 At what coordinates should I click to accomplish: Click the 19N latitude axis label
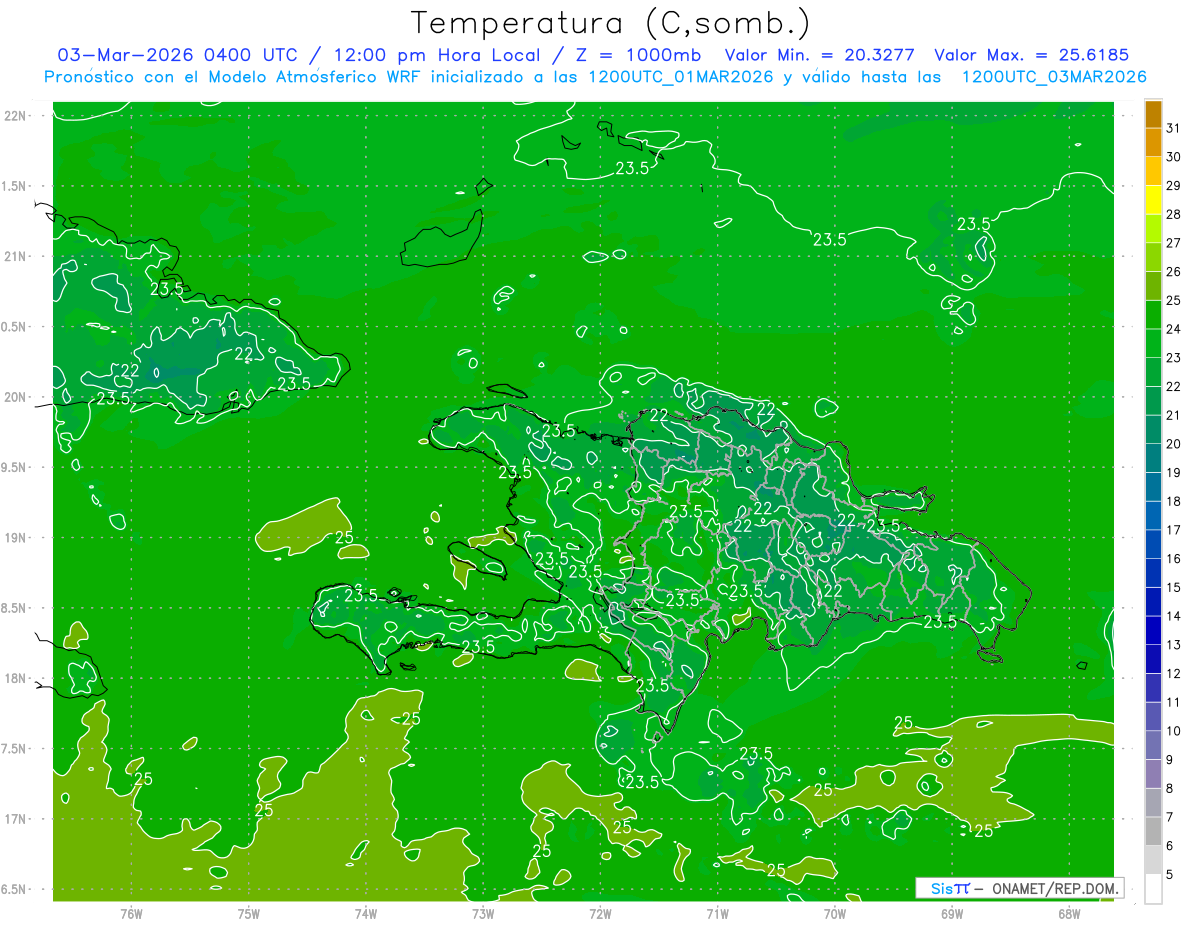coord(15,538)
